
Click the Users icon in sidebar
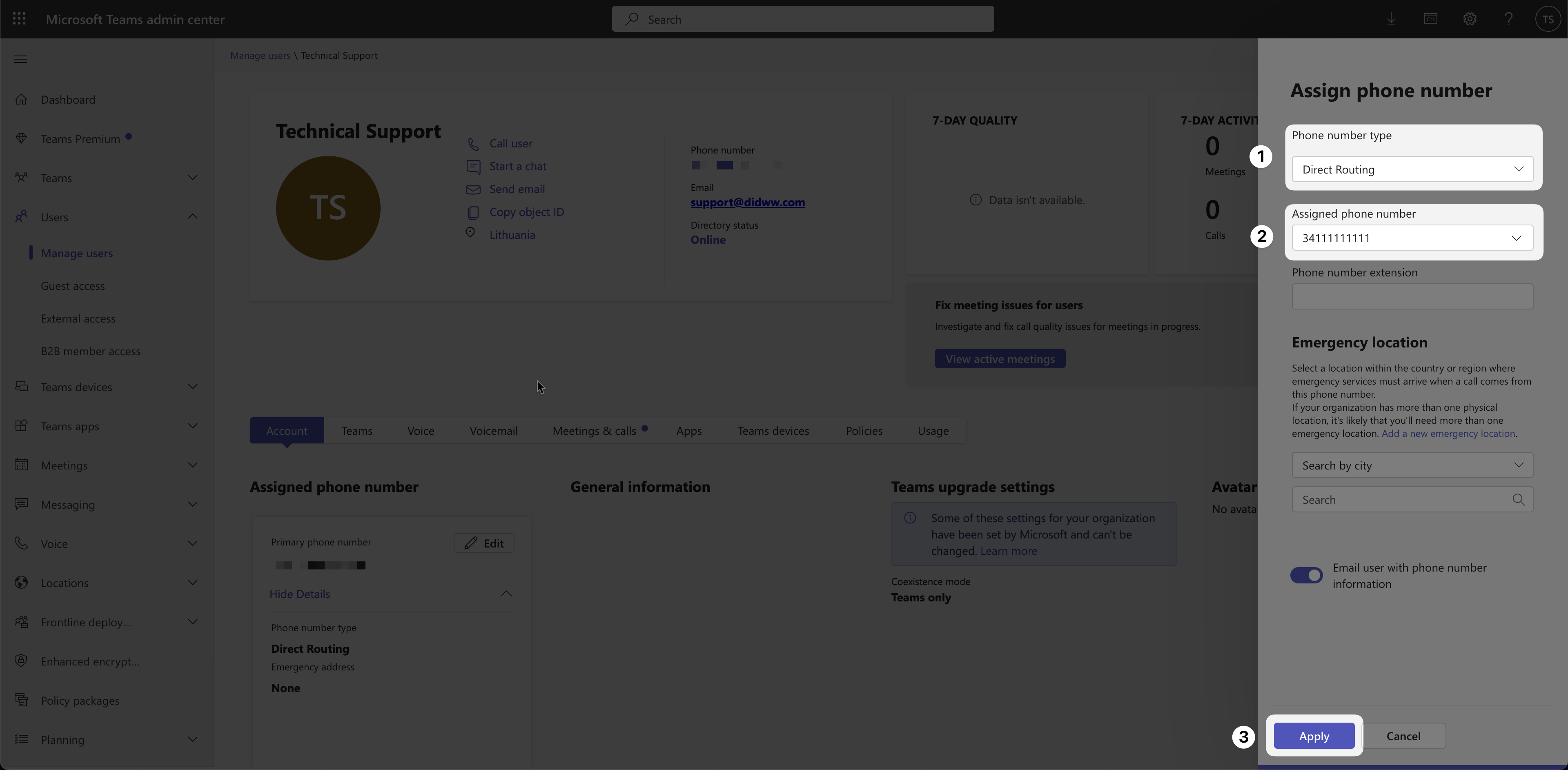pyautogui.click(x=21, y=217)
